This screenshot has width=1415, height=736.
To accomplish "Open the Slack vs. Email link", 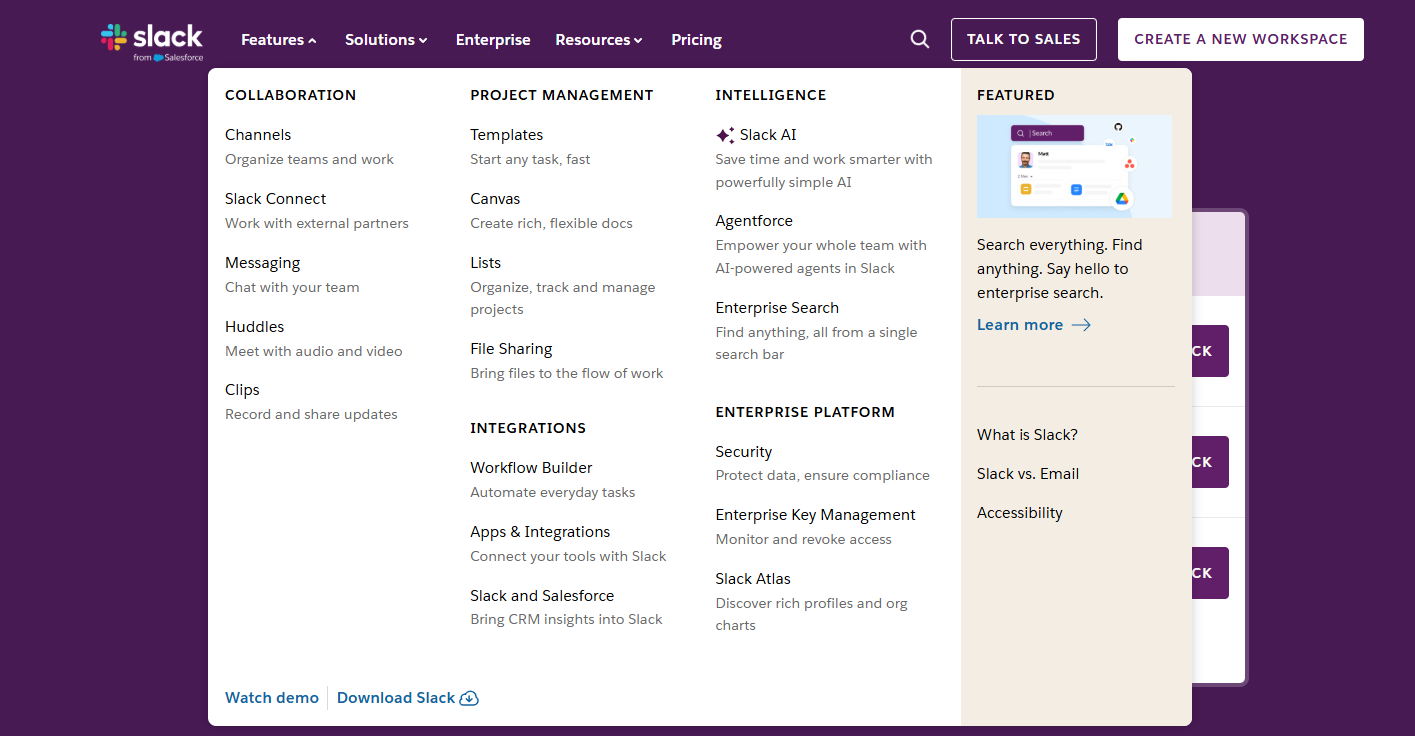I will [x=1028, y=474].
